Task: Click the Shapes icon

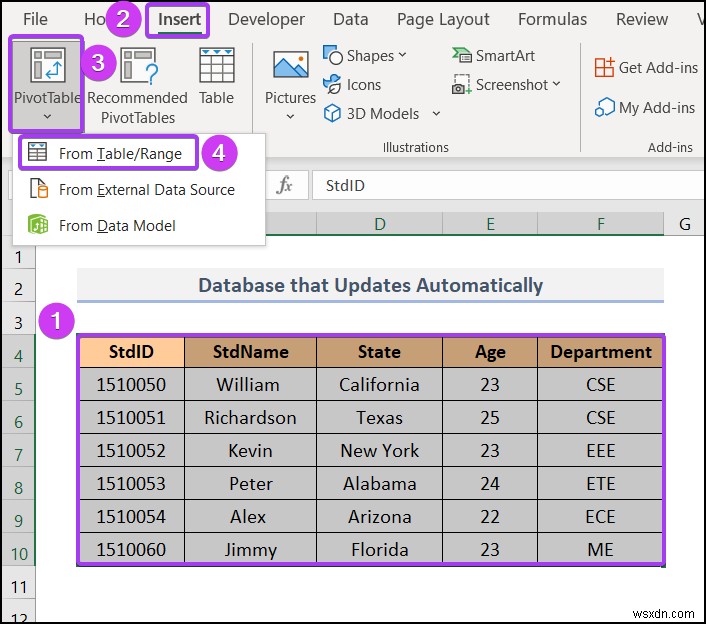Action: coord(333,55)
